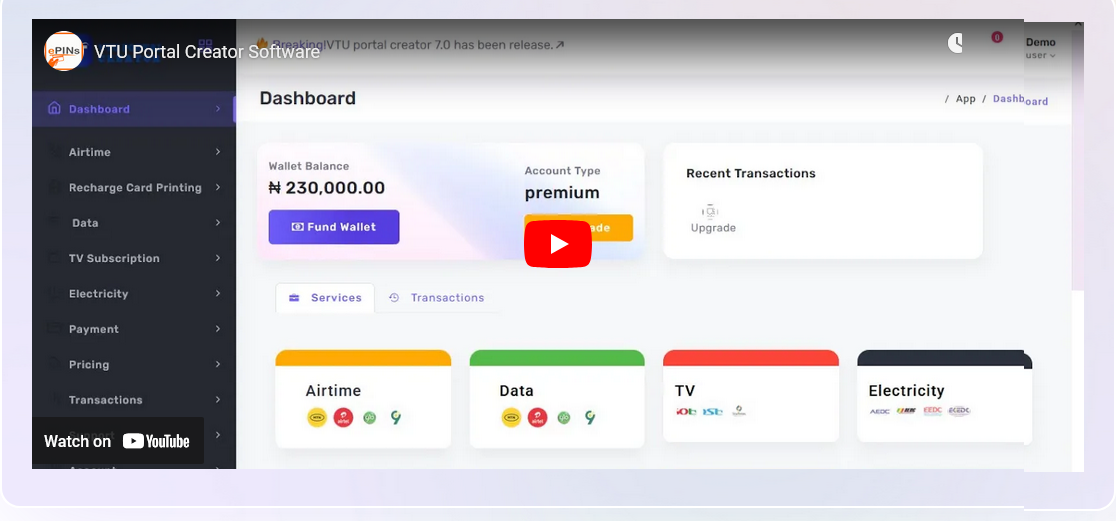Viewport: 1116px width, 521px height.
Task: Click the Fund Wallet button
Action: pyautogui.click(x=334, y=227)
